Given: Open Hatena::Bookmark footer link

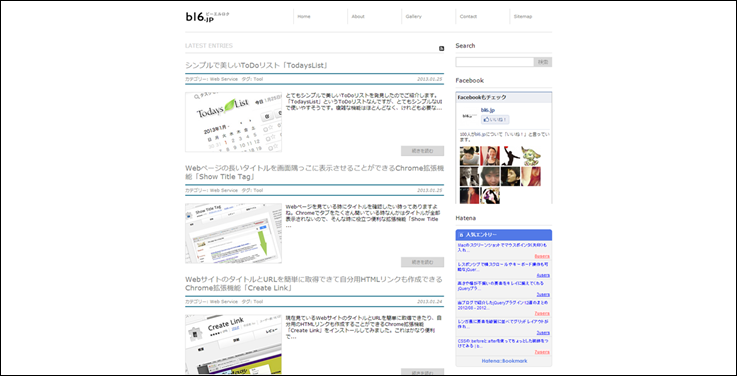Looking at the screenshot, I should click(504, 361).
